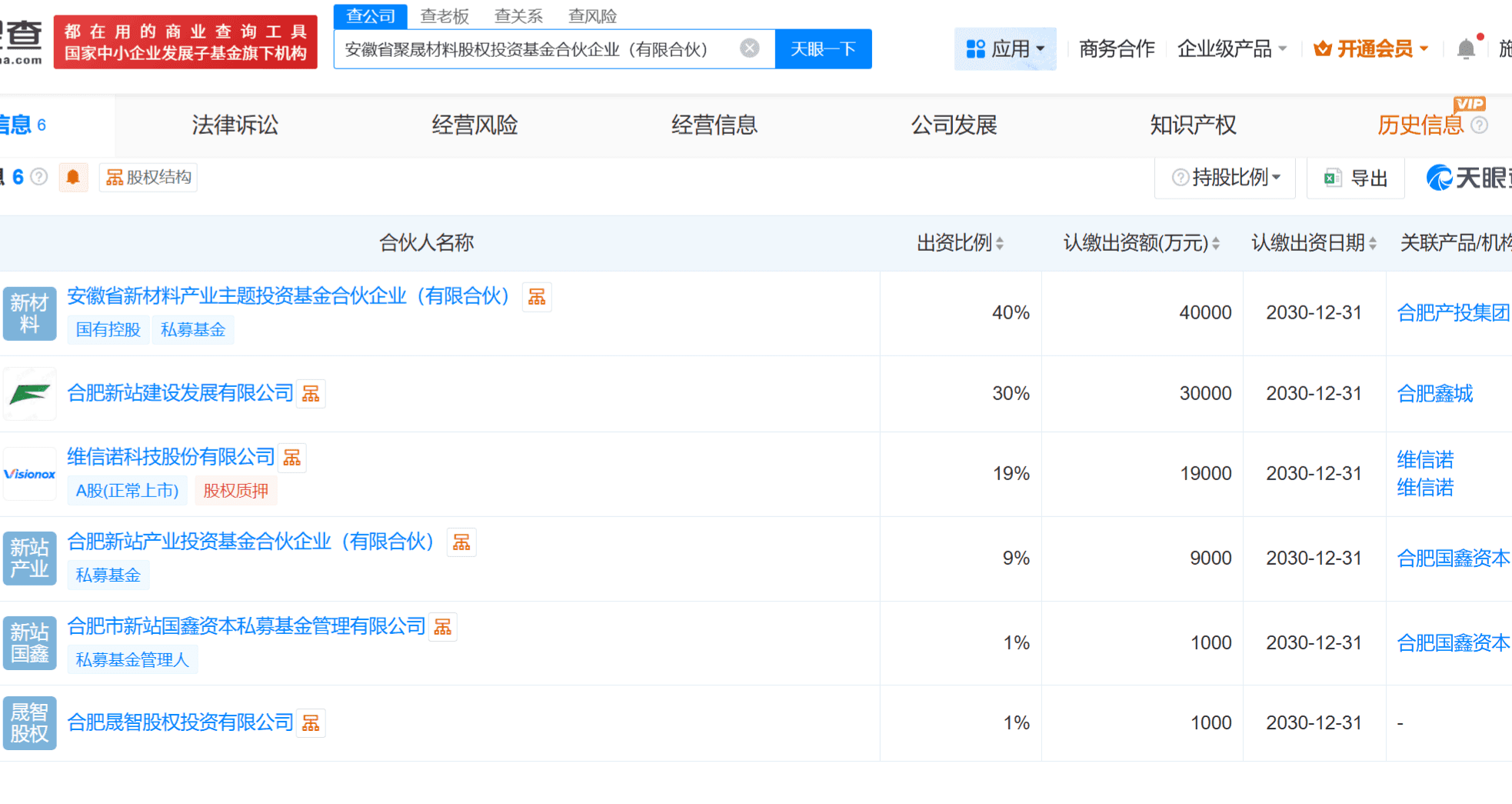Open 合肥新站建设发展有限公司 company page
Image resolution: width=1512 pixels, height=804 pixels.
180,393
